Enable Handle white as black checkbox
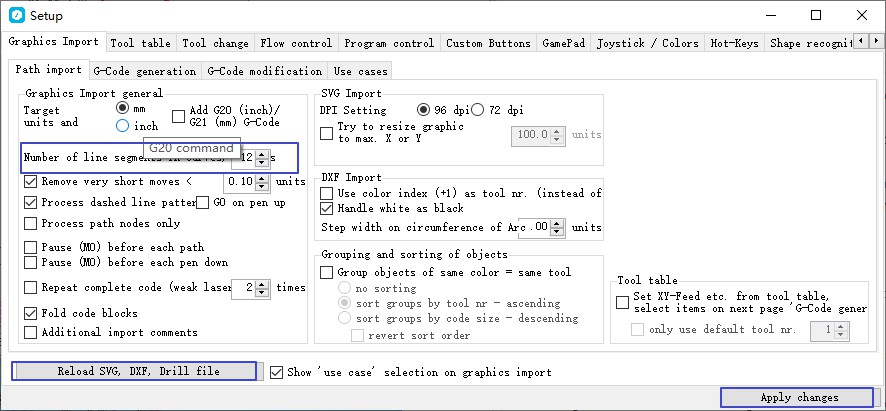The image size is (886, 411). coord(327,209)
